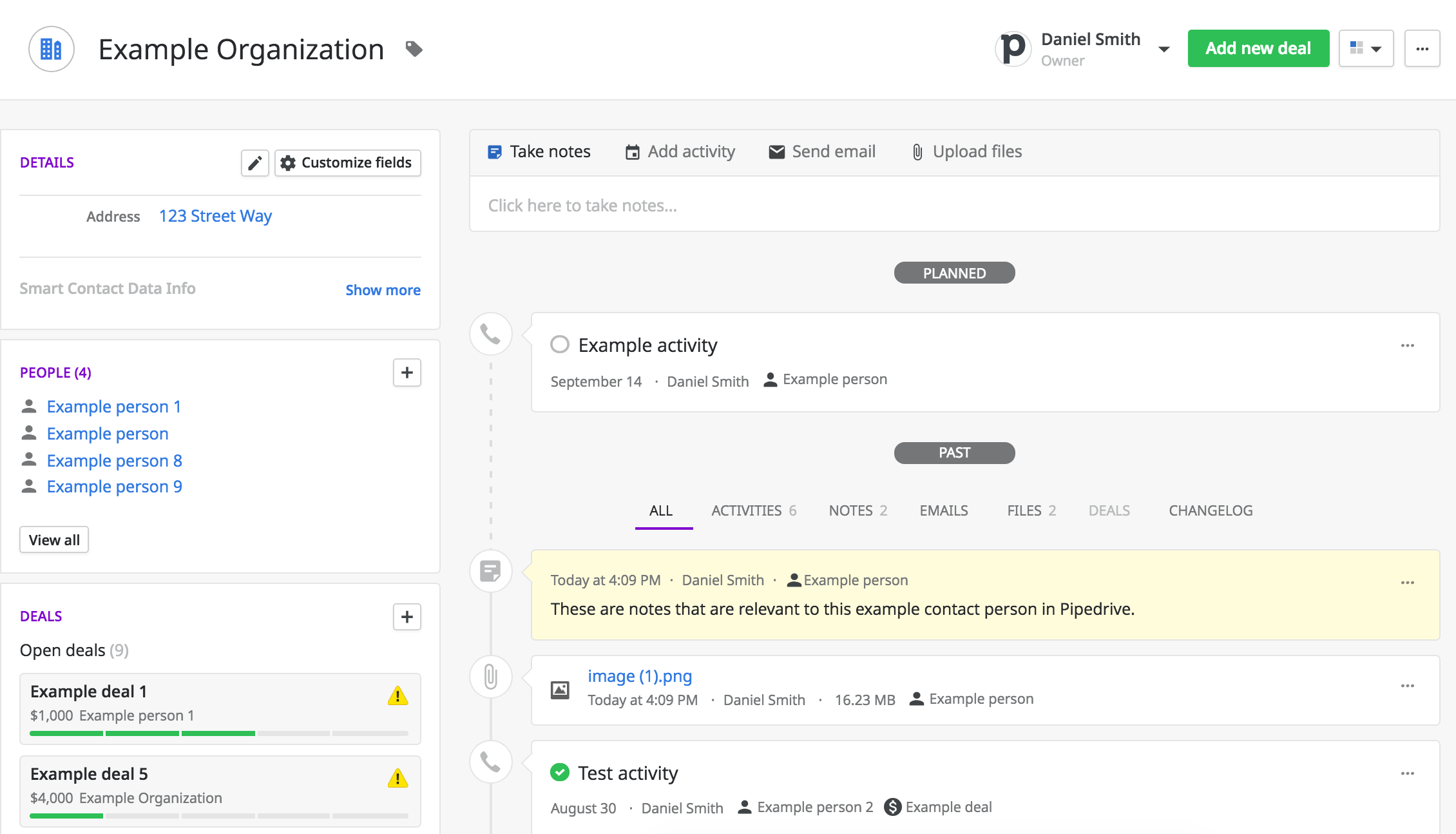
Task: Add a deal with the Deals plus button
Action: tap(407, 617)
